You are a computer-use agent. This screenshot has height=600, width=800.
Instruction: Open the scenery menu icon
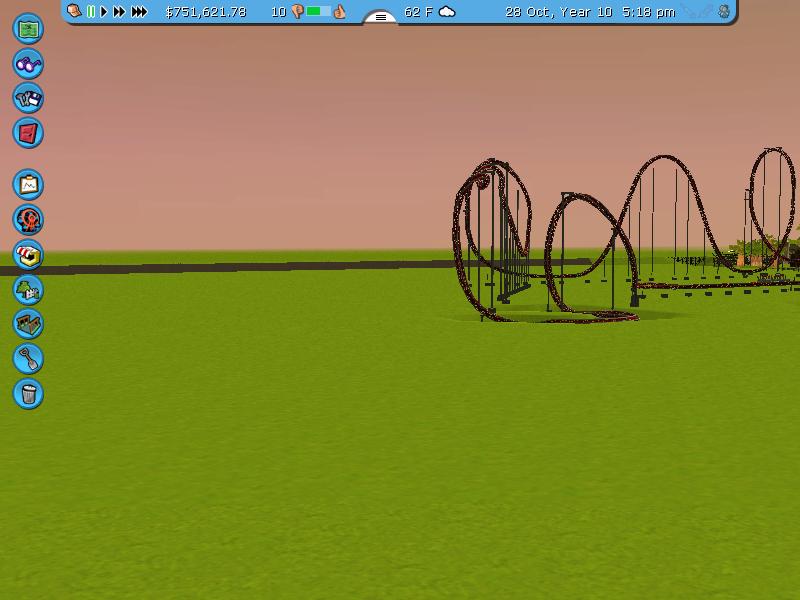click(x=28, y=289)
